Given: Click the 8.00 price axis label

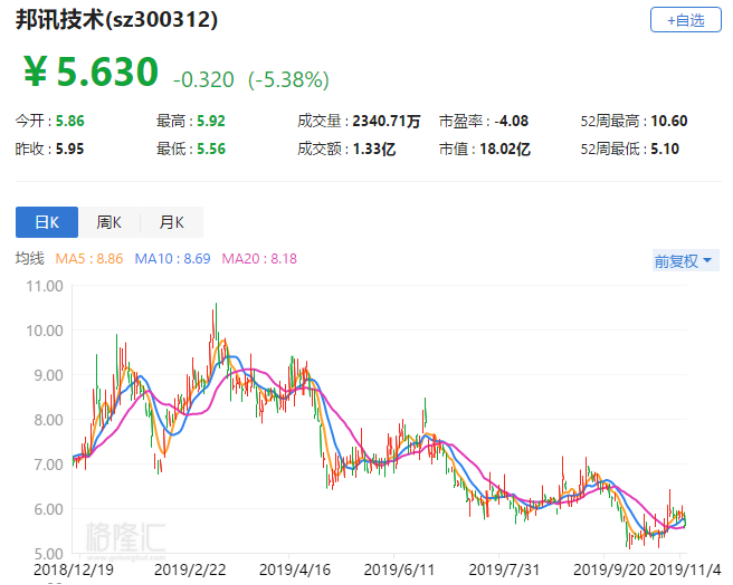Looking at the screenshot, I should (x=48, y=420).
